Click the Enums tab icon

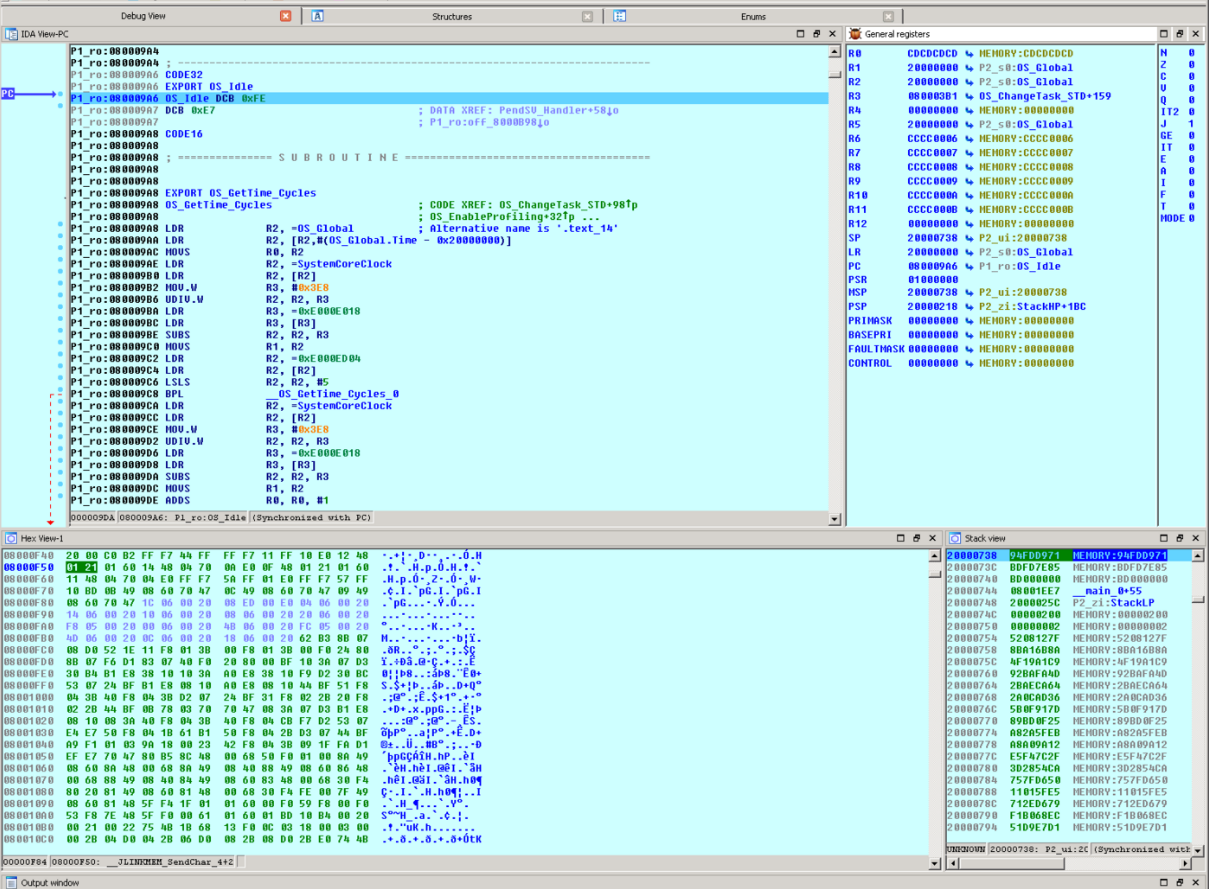coord(620,16)
